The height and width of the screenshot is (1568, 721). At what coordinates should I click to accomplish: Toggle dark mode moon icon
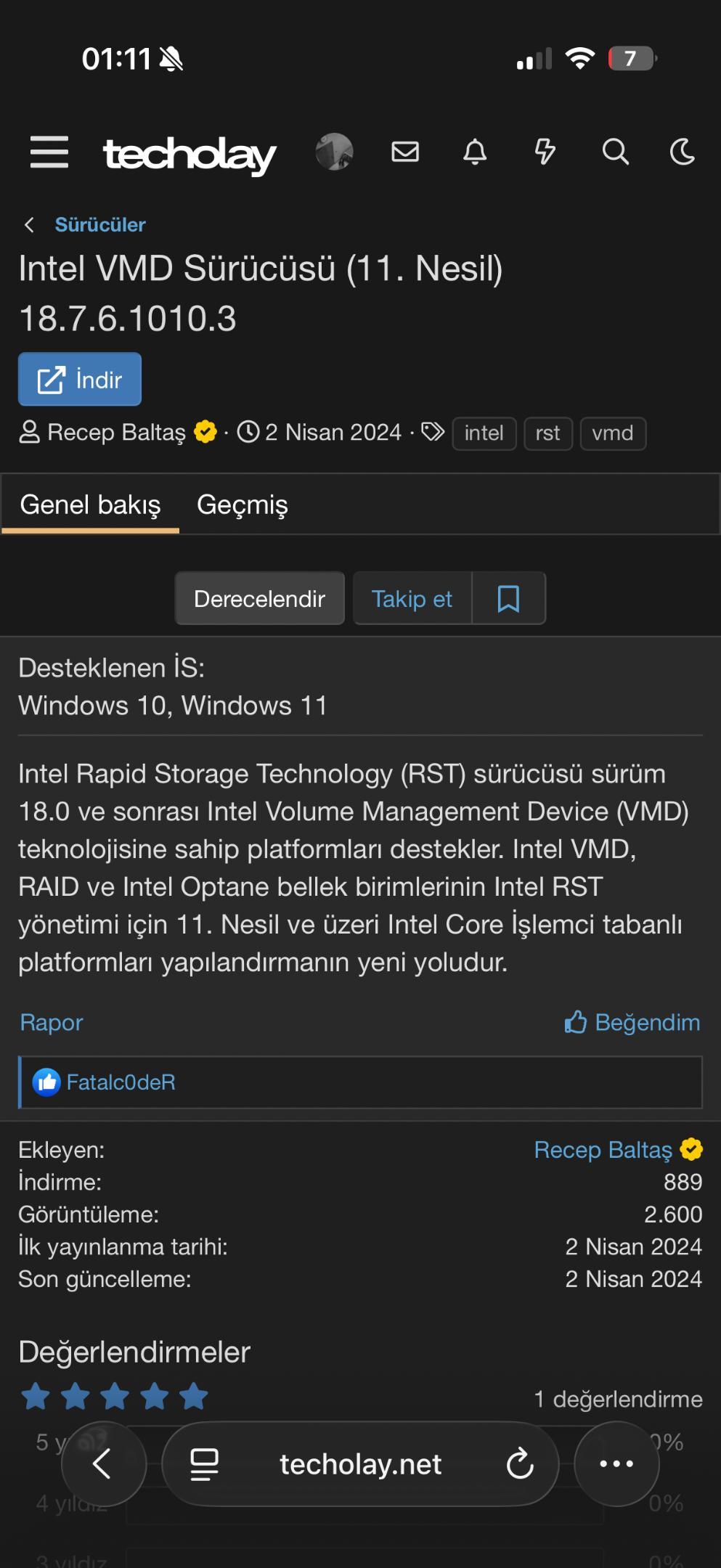[683, 152]
